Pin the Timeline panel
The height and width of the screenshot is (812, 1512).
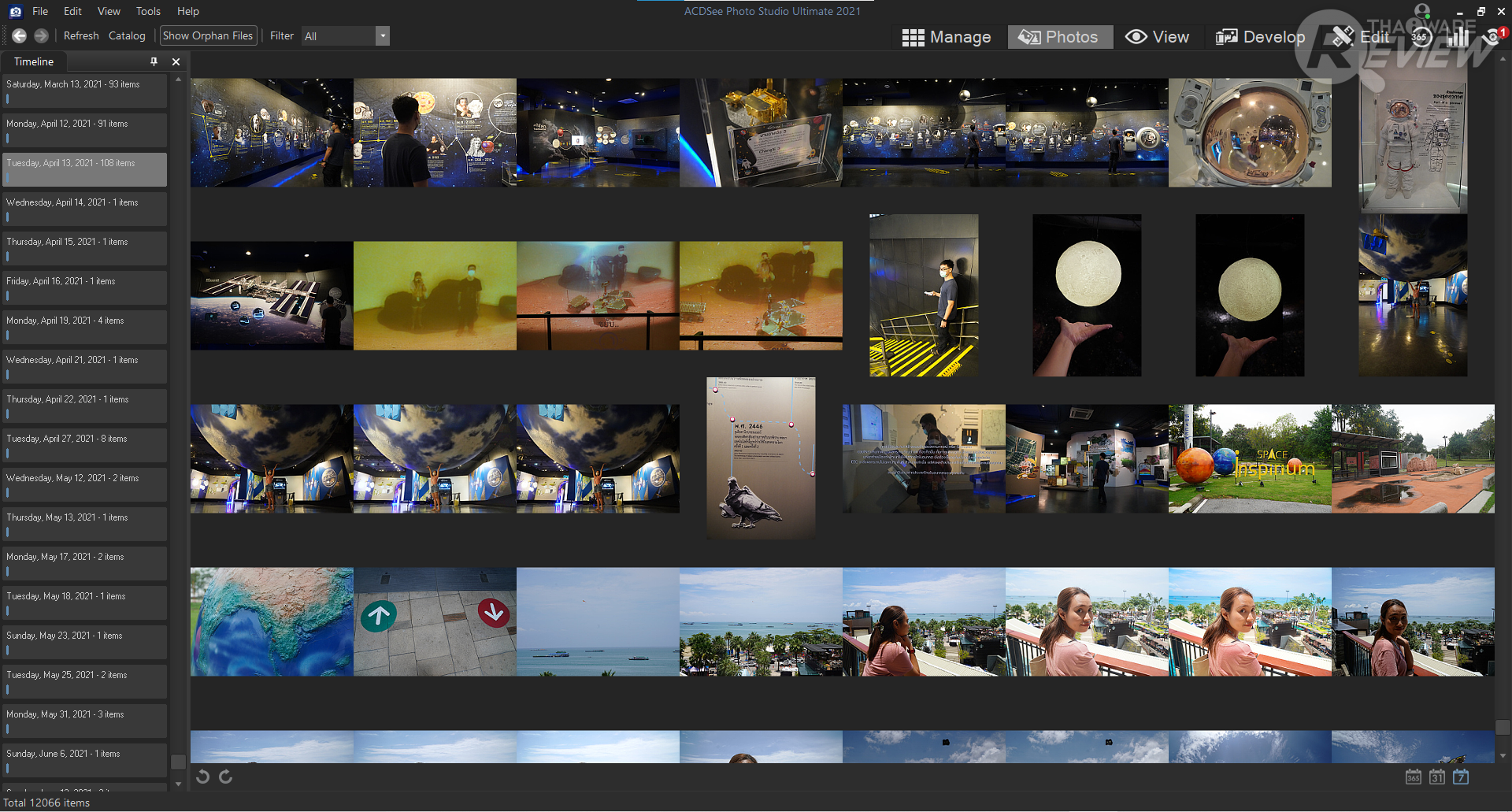tap(154, 61)
